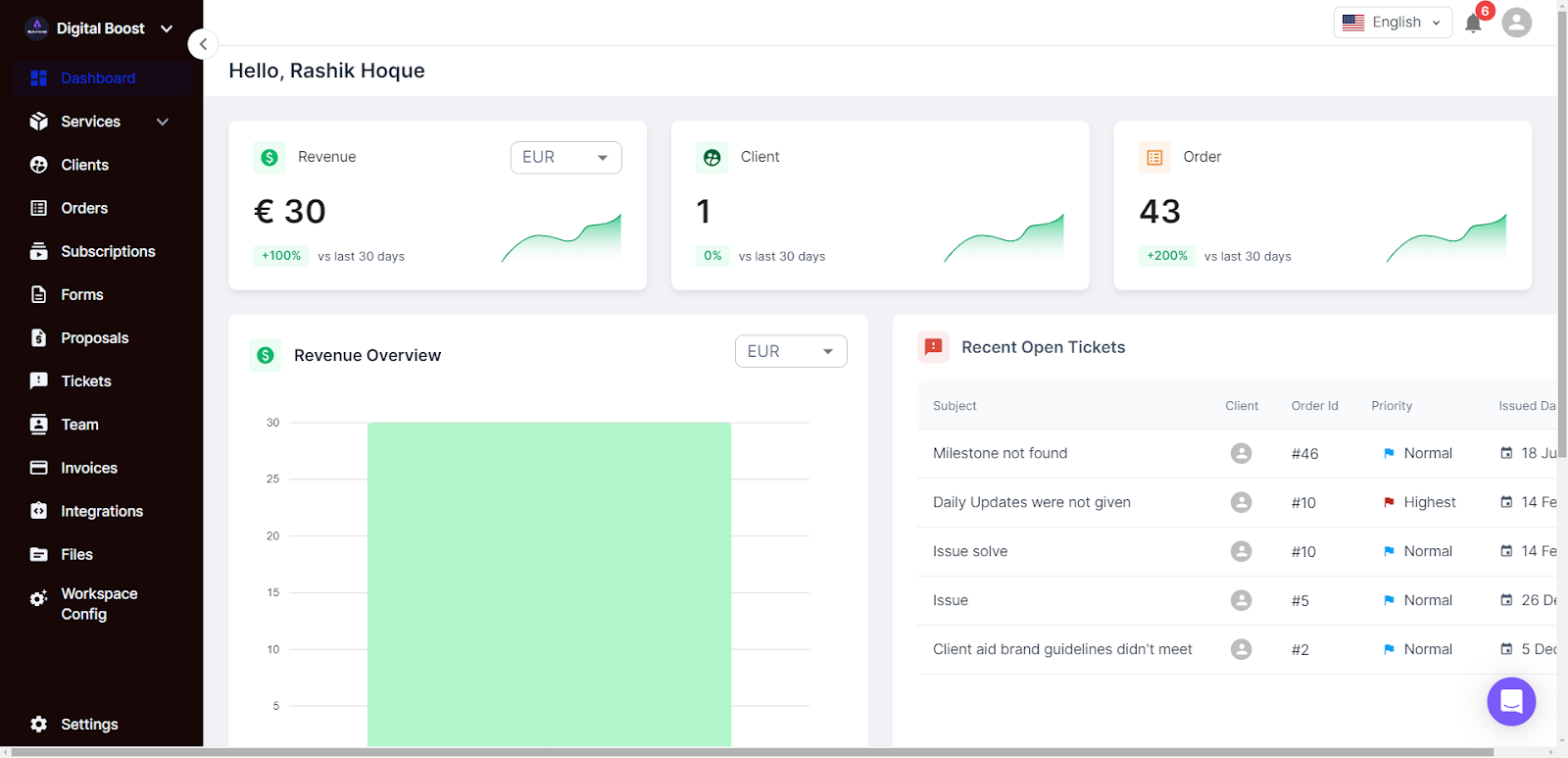The image size is (1568, 758).
Task: Click the 0% client change badge
Action: click(712, 256)
